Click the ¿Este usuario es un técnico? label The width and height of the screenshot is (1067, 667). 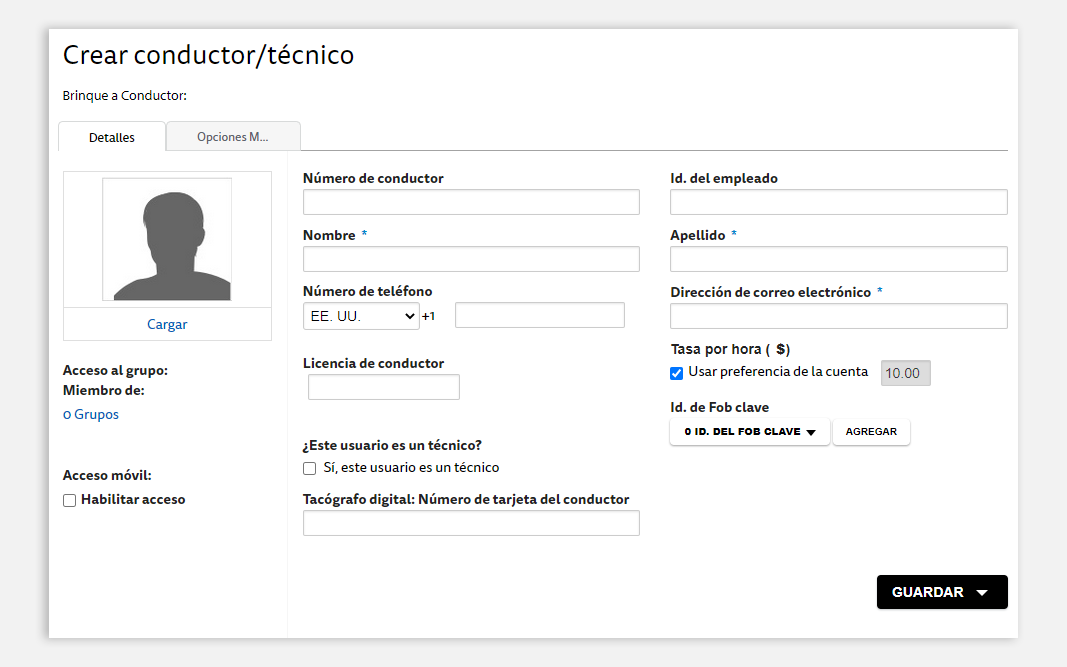click(392, 445)
